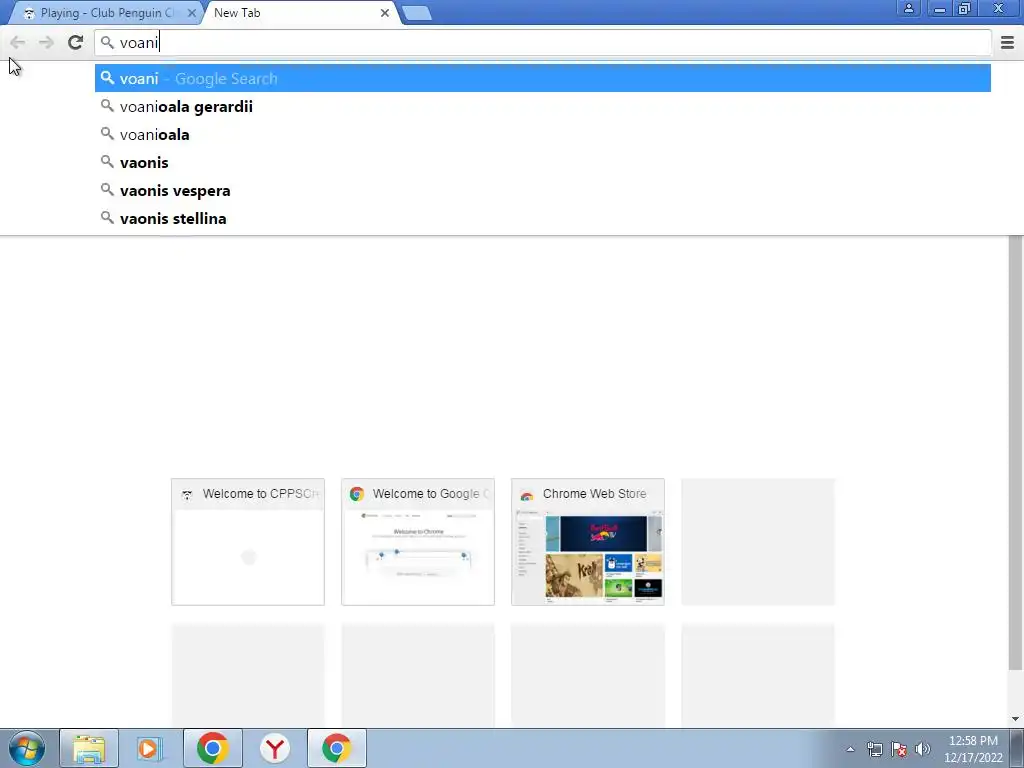Open Windows Explorer from the taskbar
The height and width of the screenshot is (768, 1024).
89,748
